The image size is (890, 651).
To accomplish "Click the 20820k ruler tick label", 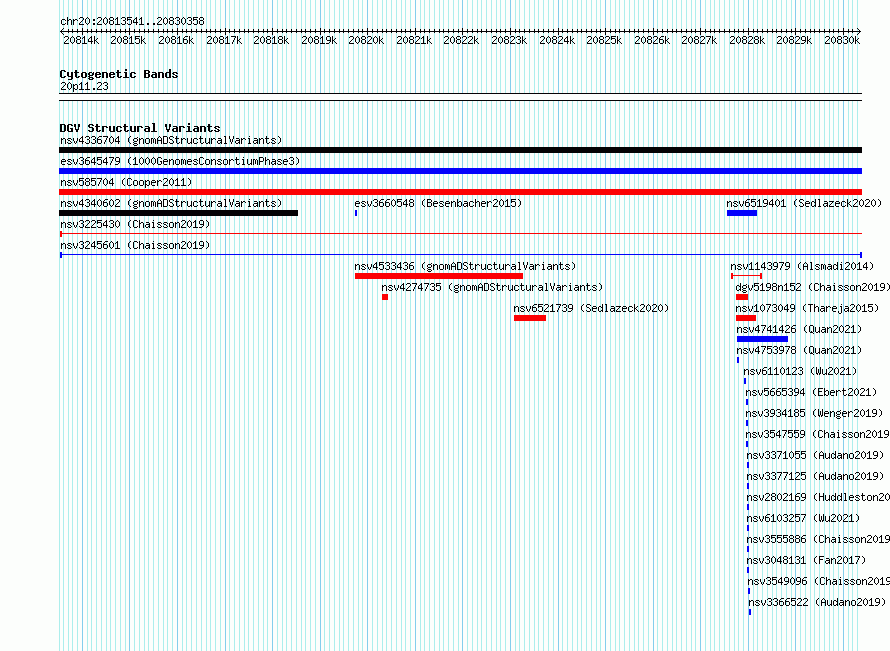I will point(366,40).
